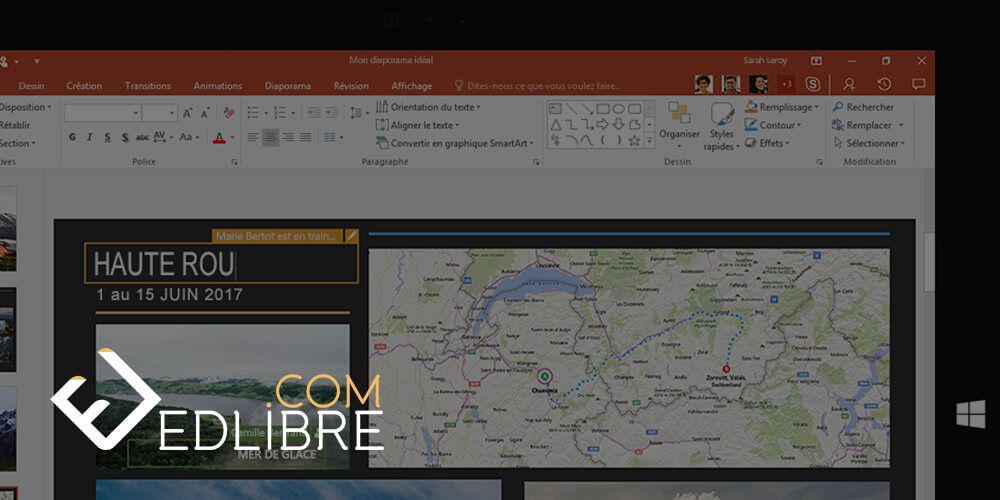1000x500 pixels.
Task: Open the Sélectionner dropdown
Action: click(x=869, y=143)
